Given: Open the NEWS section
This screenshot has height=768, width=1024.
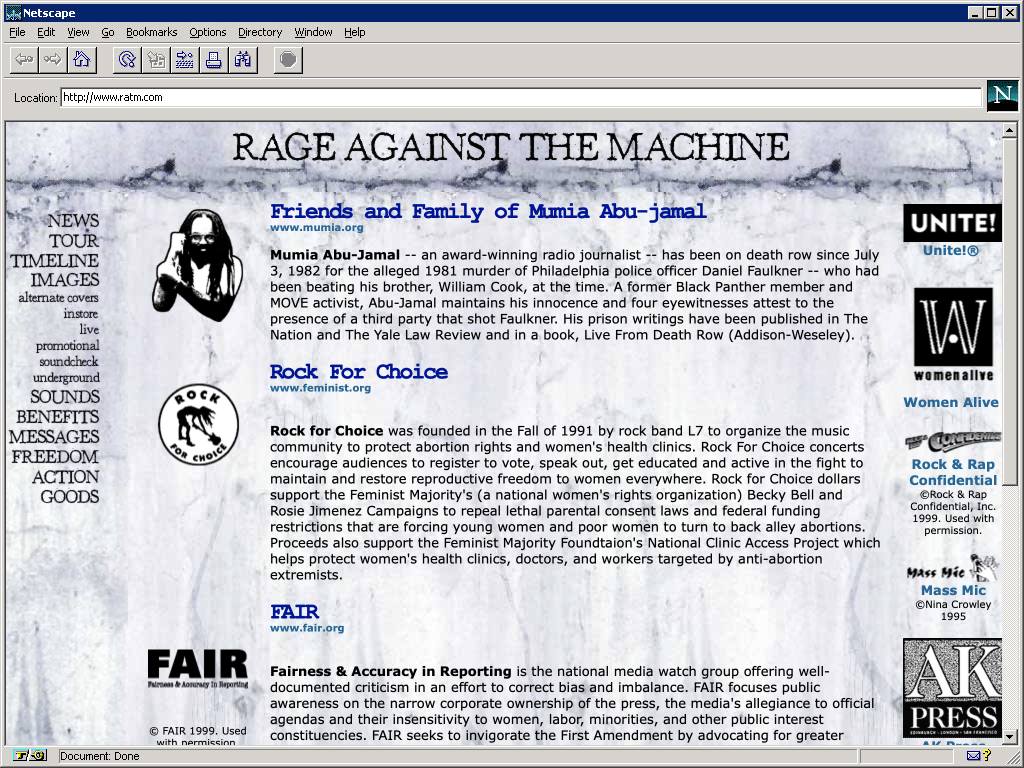Looking at the screenshot, I should point(72,220).
